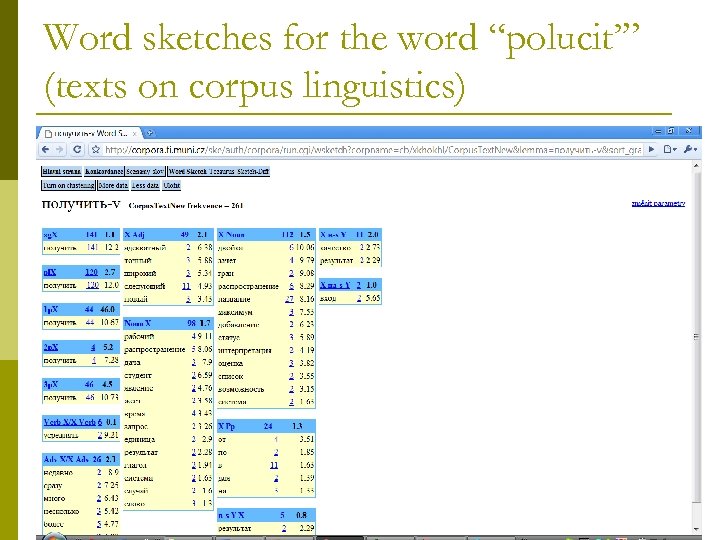Reload the page with the refresh icon
Viewport: 720px width, 540px height.
[x=77, y=149]
